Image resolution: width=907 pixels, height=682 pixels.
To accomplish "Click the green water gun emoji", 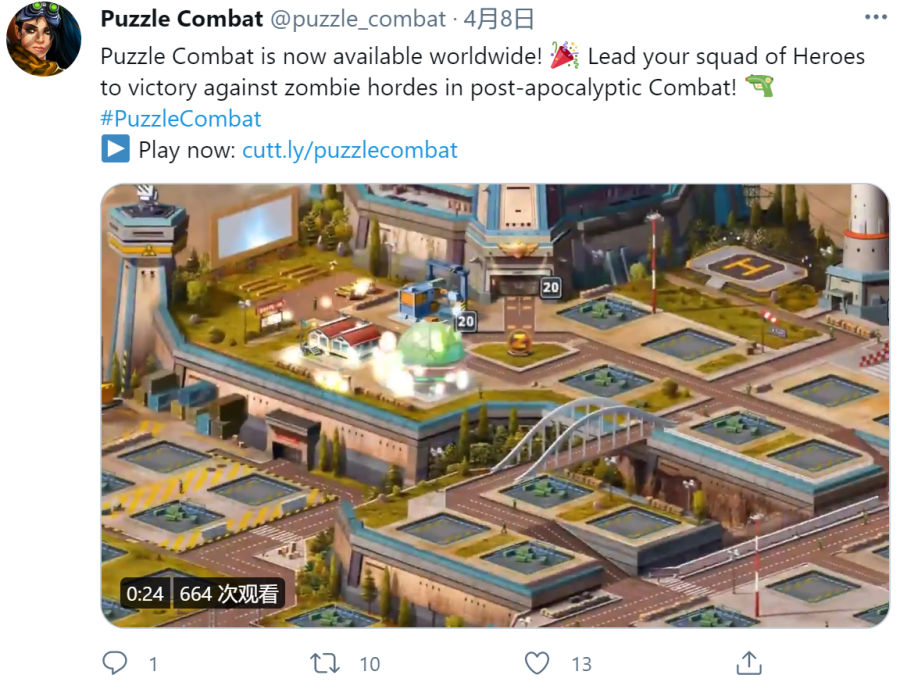I will (759, 86).
